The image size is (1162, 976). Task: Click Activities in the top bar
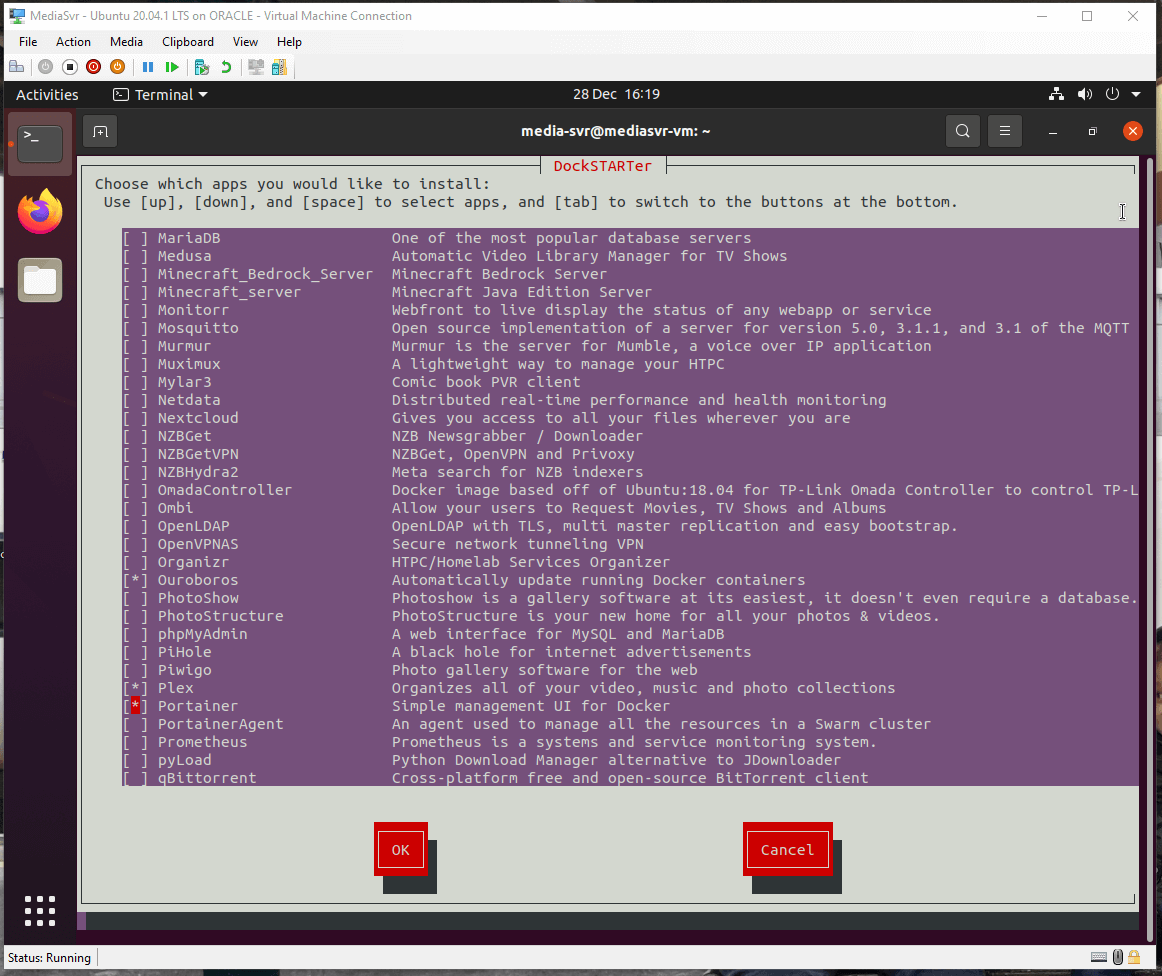click(x=47, y=95)
